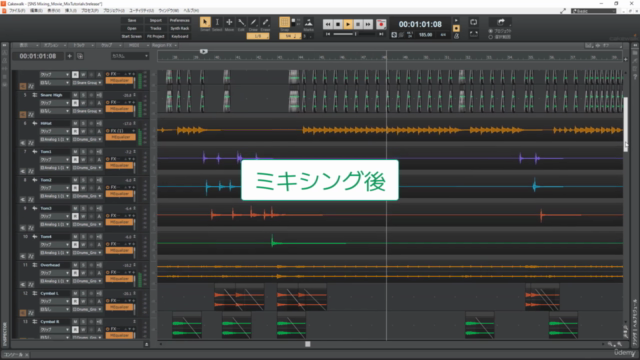This screenshot has height=360, width=640.
Task: Open the HiHat track input arrow icon
Action: click(35, 123)
